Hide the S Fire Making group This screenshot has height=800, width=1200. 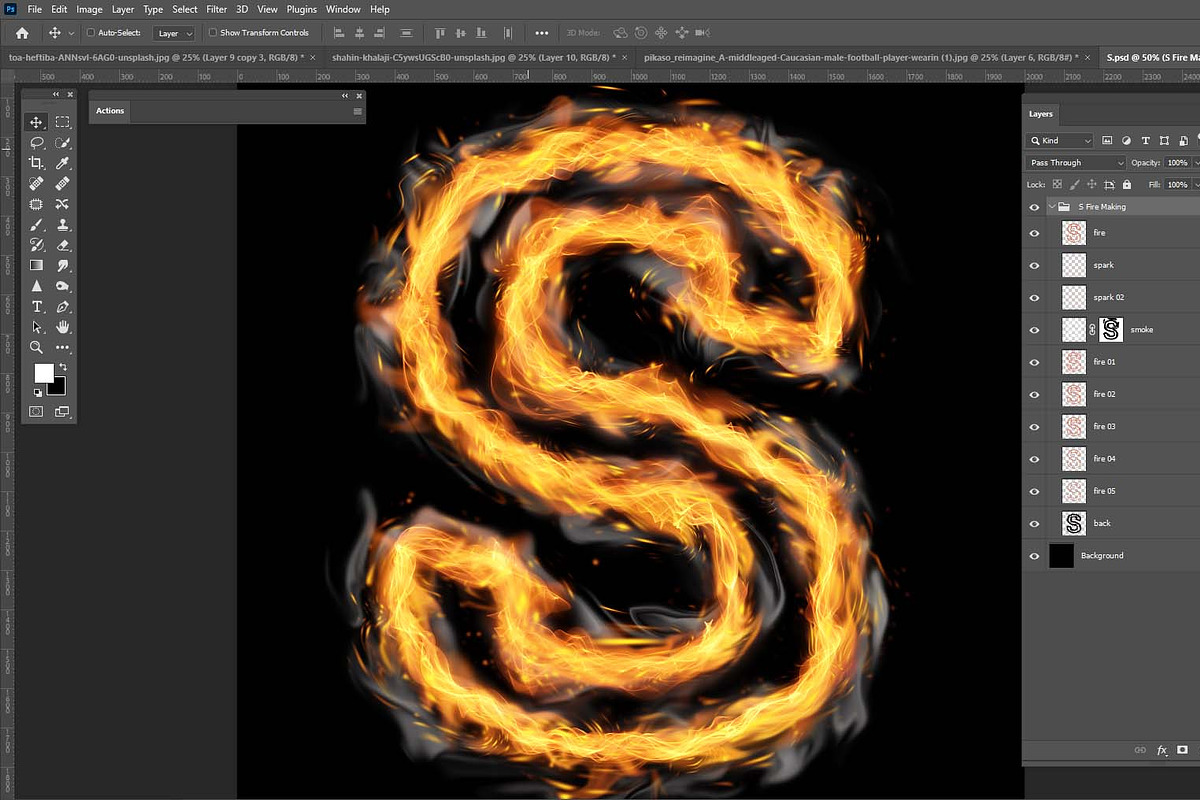[x=1034, y=207]
